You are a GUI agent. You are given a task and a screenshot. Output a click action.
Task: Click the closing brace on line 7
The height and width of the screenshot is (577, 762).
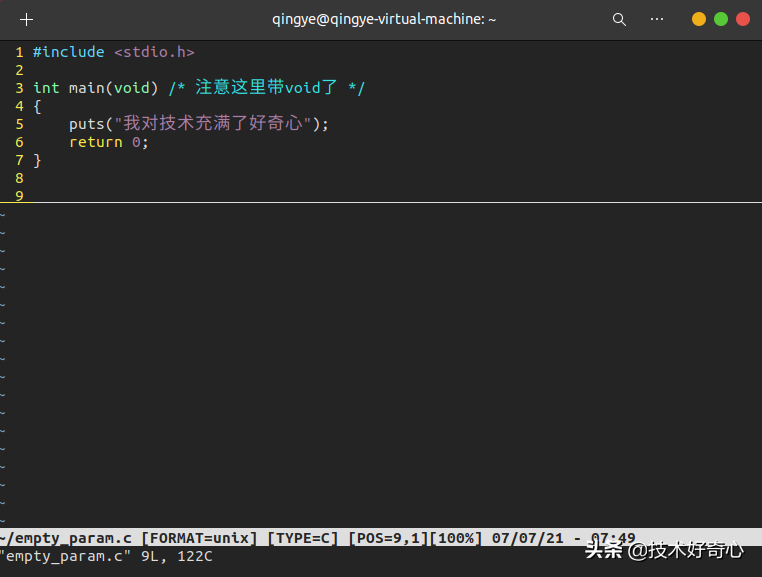(x=37, y=160)
